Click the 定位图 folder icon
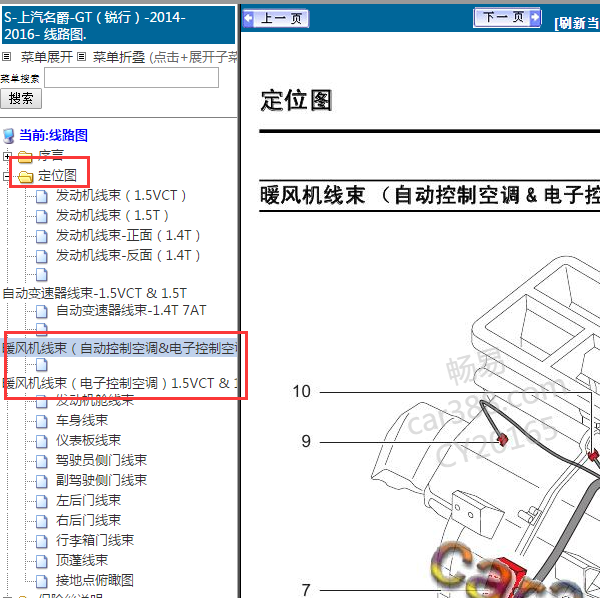The width and height of the screenshot is (600, 598). coord(26,176)
